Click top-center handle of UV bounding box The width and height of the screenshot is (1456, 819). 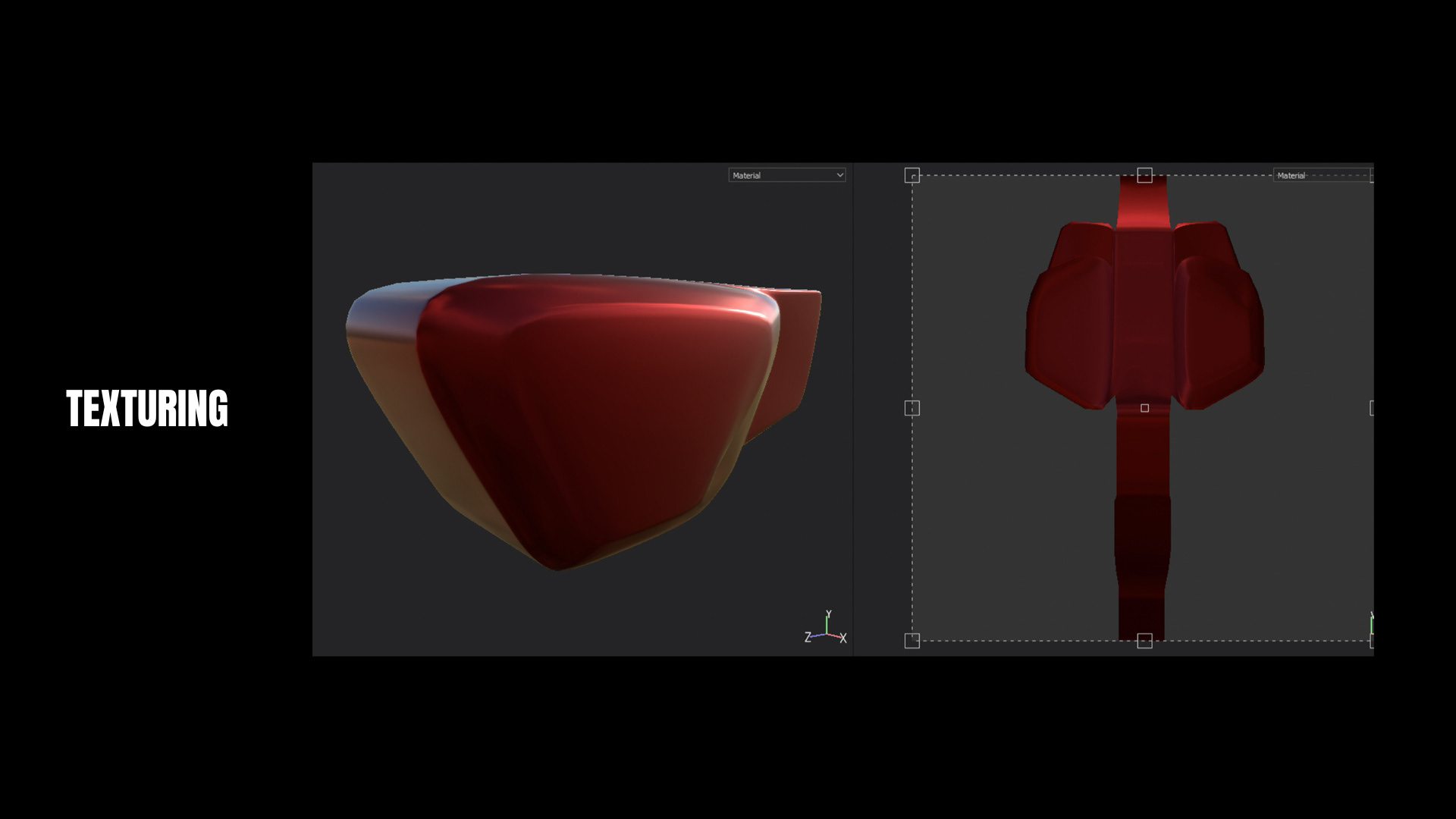coord(1144,176)
